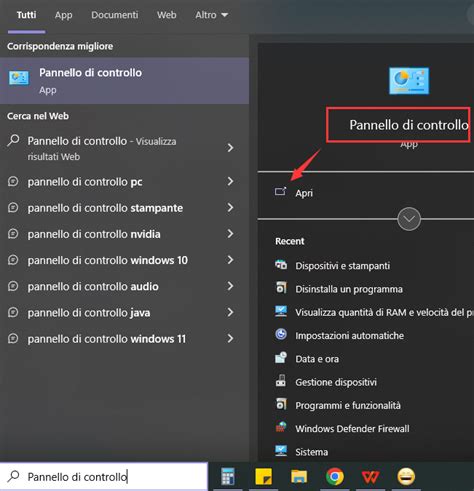The width and height of the screenshot is (474, 491).
Task: Click 'Pannello di controllo' title in preview pane
Action: [409, 125]
